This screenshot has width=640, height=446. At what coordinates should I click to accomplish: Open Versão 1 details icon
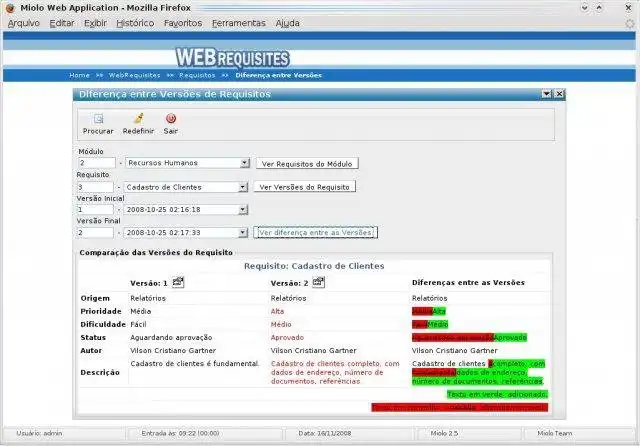click(178, 282)
